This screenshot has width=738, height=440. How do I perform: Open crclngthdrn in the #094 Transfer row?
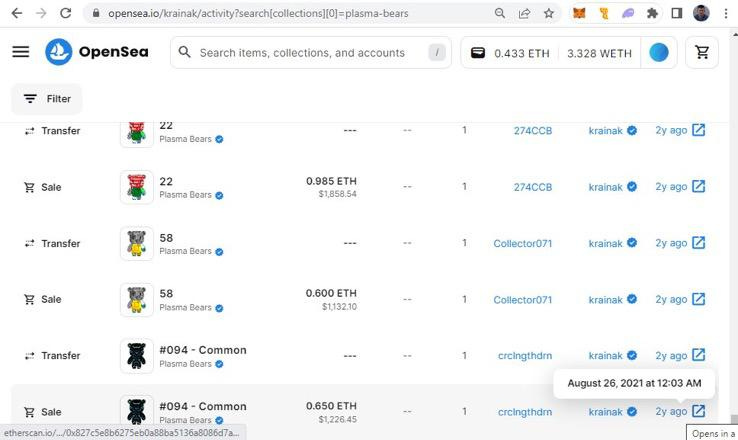[525, 356]
